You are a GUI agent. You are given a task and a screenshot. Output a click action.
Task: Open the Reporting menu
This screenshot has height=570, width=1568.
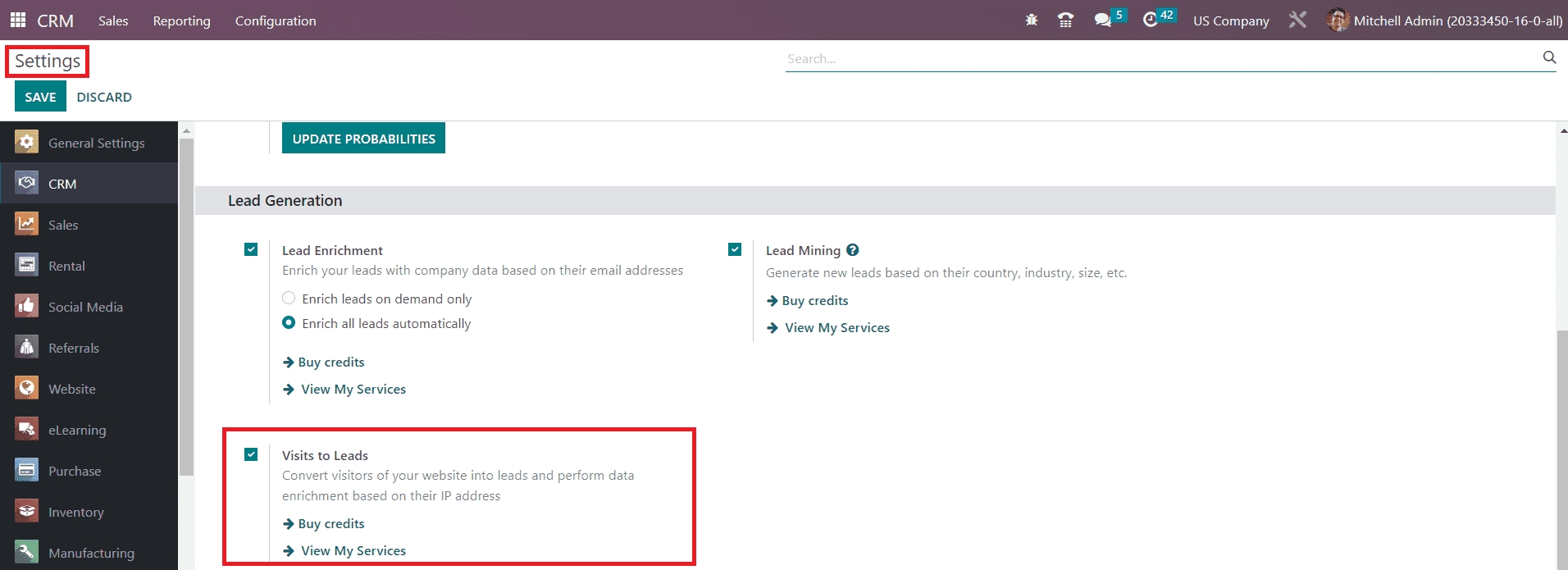pyautogui.click(x=181, y=21)
